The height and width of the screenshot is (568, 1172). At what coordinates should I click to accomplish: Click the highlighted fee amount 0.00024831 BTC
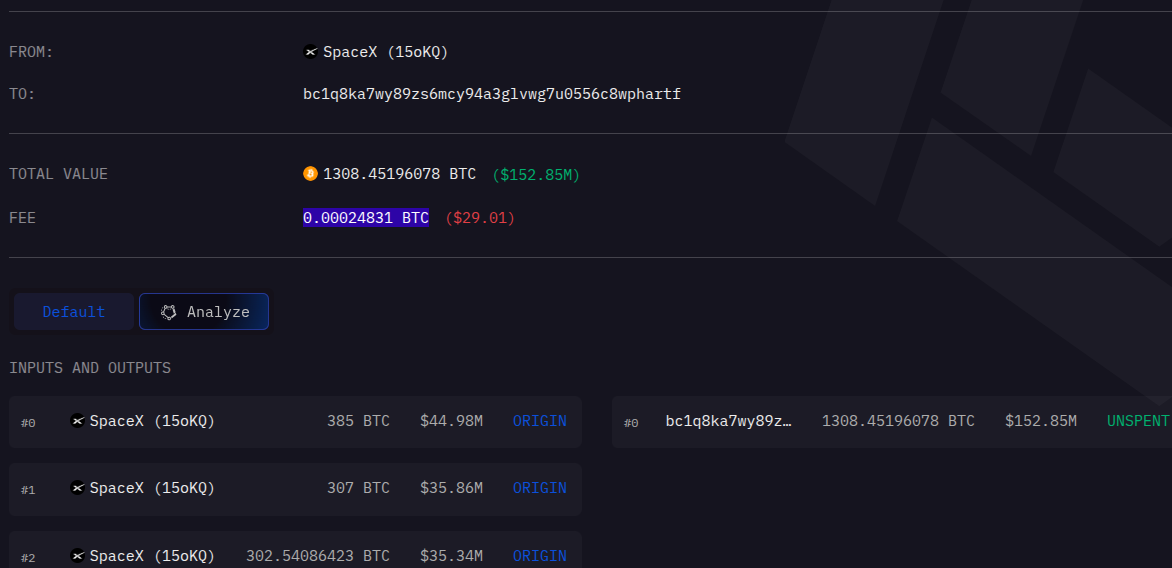point(366,217)
